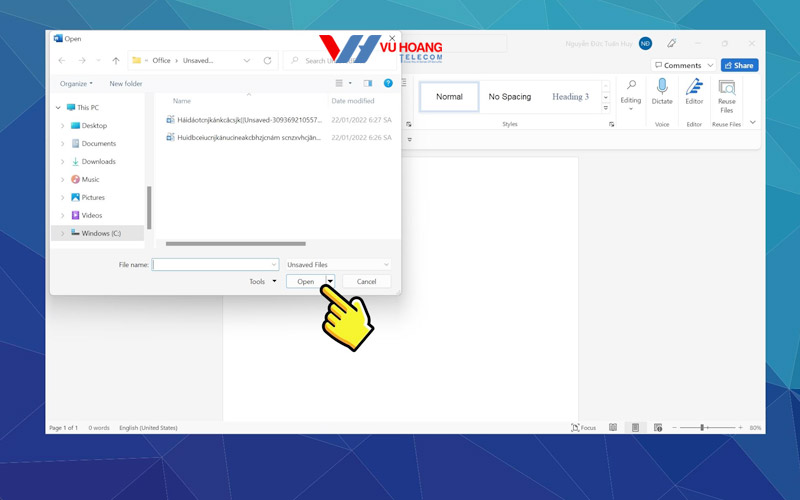Expand the Organize dropdown menu

point(76,84)
